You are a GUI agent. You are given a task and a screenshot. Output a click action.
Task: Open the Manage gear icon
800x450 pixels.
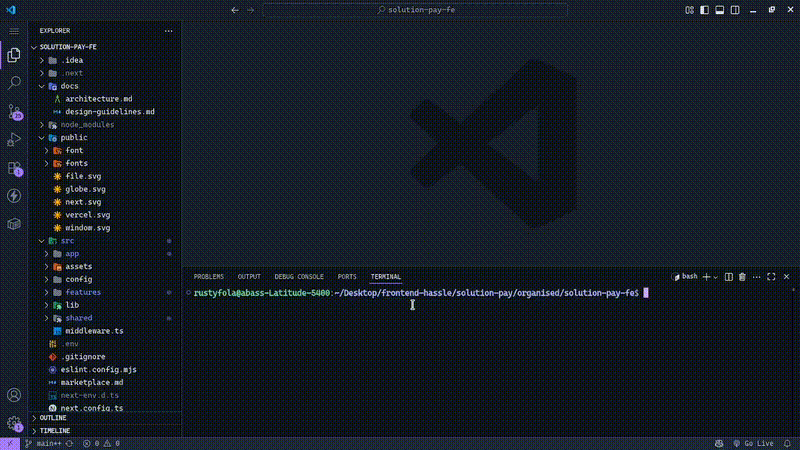[x=14, y=423]
